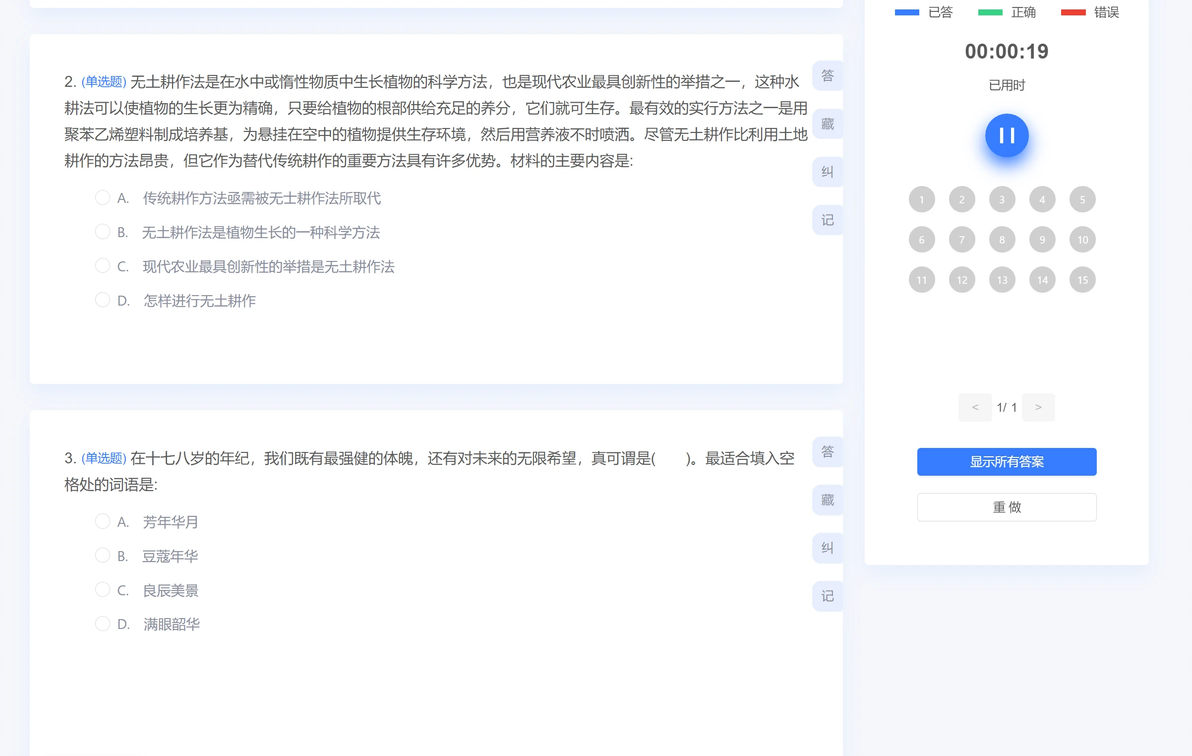Click 重做 redo button
1192x756 pixels.
1007,507
